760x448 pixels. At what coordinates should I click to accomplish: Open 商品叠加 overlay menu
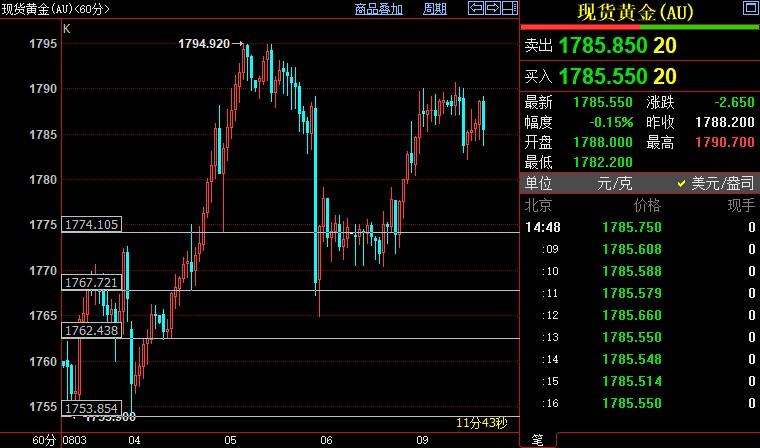coord(379,9)
